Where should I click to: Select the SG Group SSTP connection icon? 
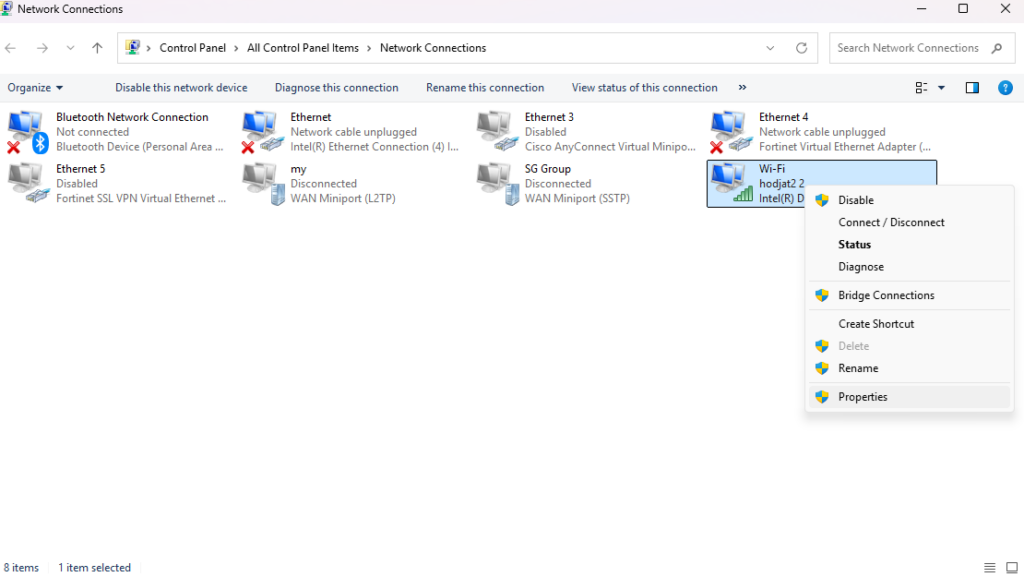click(x=496, y=184)
